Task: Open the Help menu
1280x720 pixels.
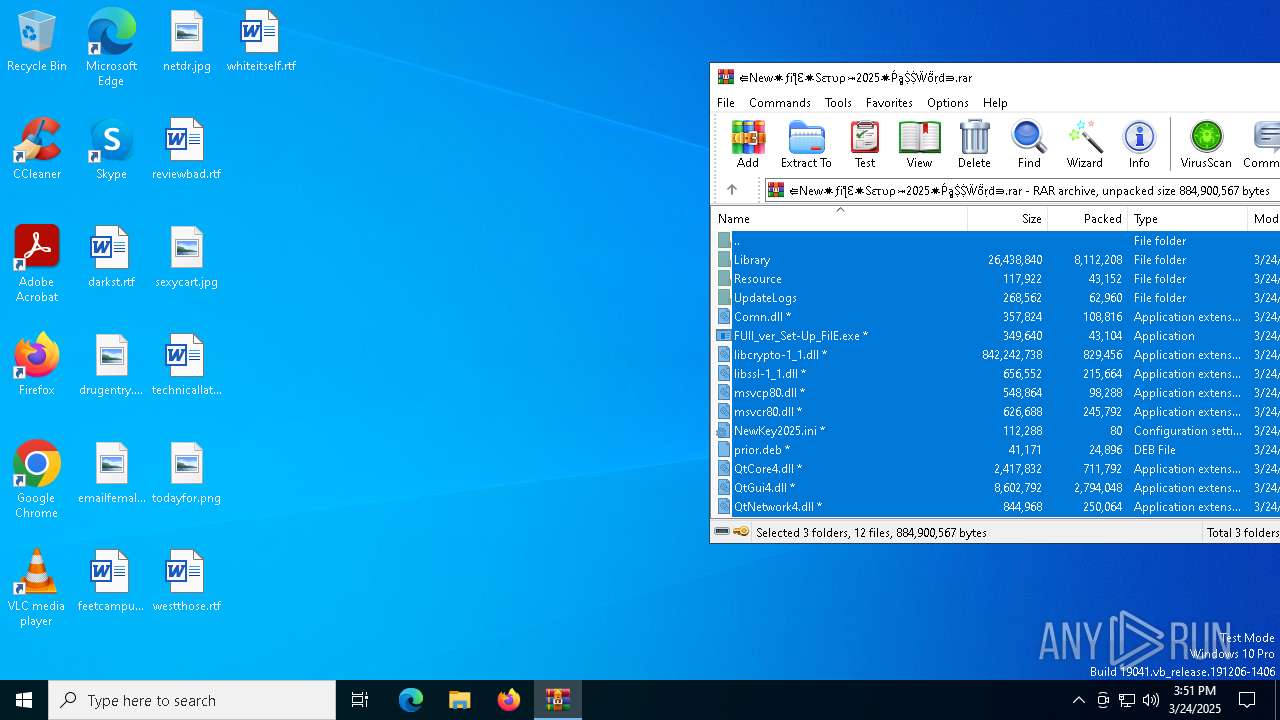Action: click(995, 103)
